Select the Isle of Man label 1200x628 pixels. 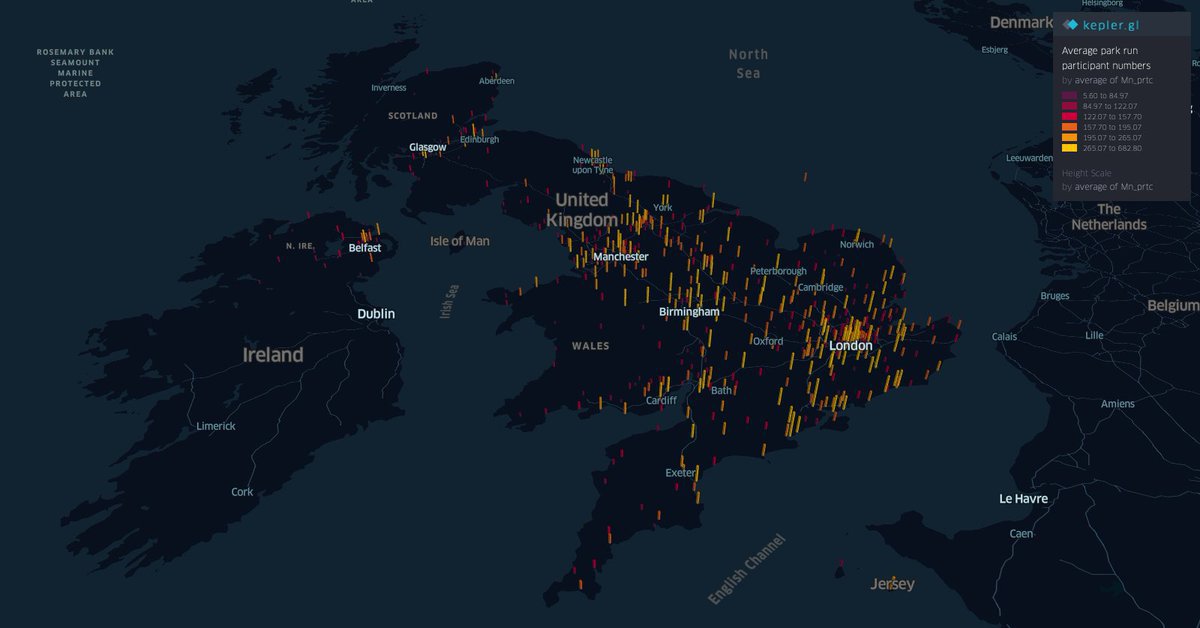(459, 241)
